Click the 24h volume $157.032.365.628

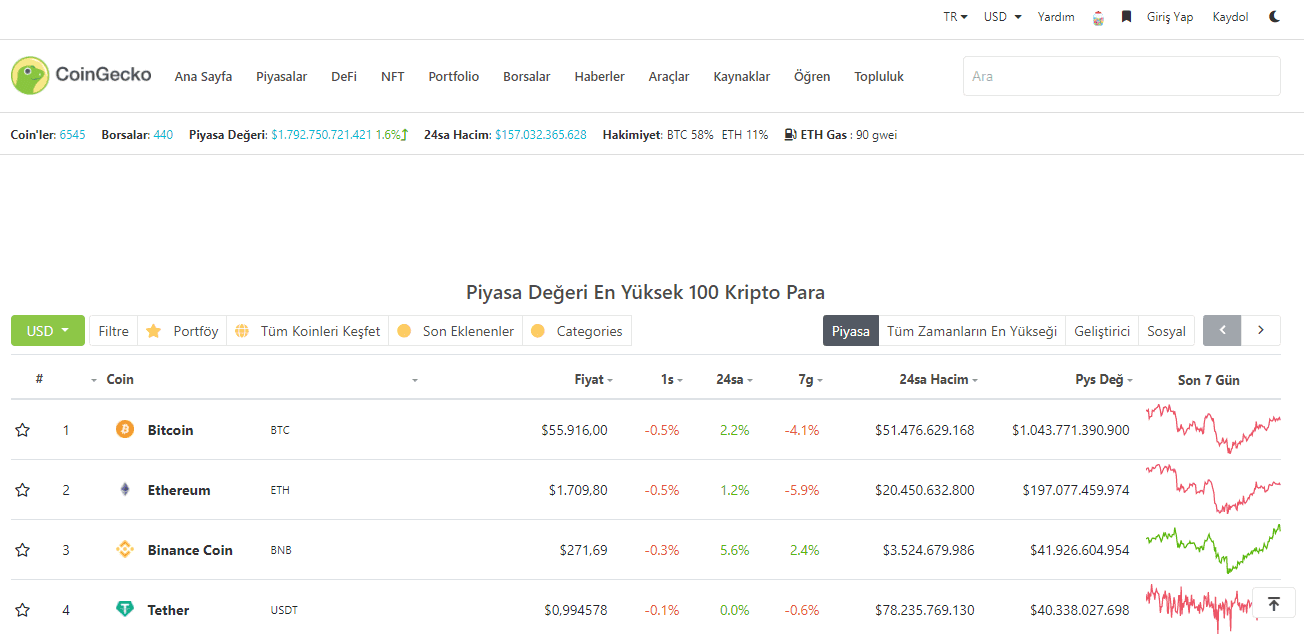pyautogui.click(x=541, y=134)
